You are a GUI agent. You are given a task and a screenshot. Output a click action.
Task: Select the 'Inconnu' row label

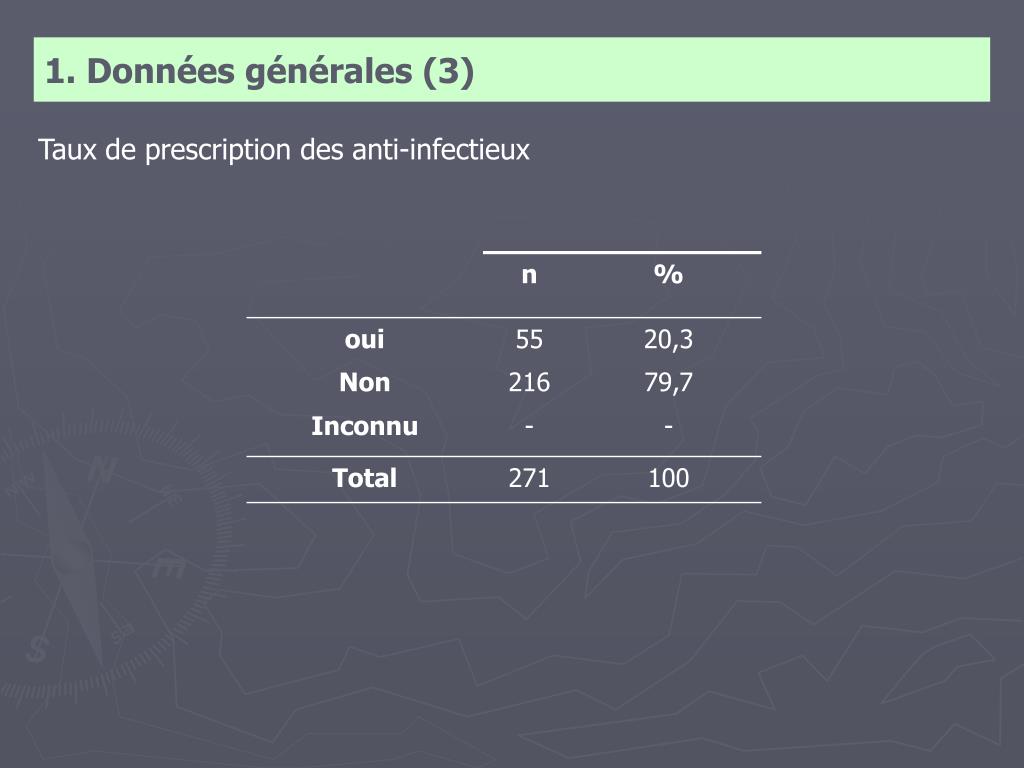tap(364, 426)
